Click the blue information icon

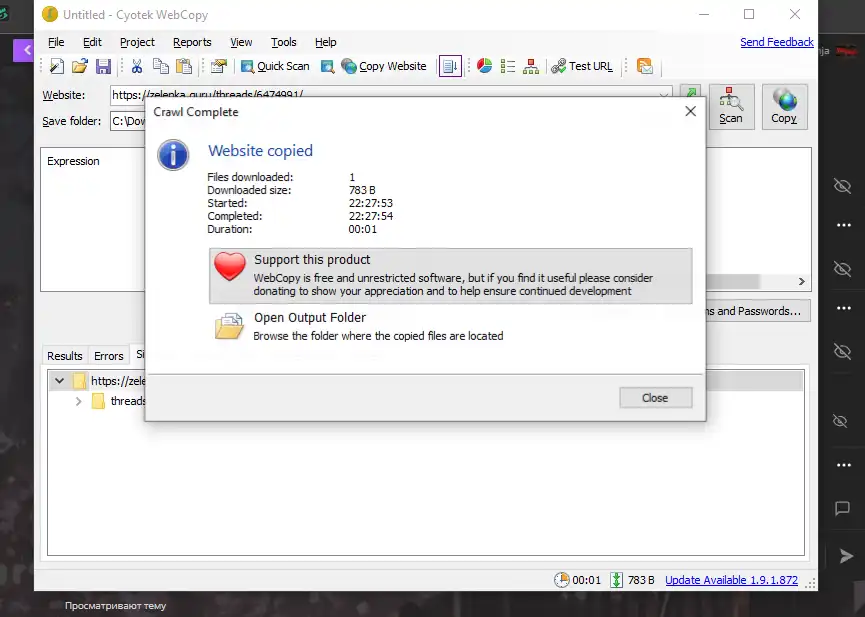(173, 155)
